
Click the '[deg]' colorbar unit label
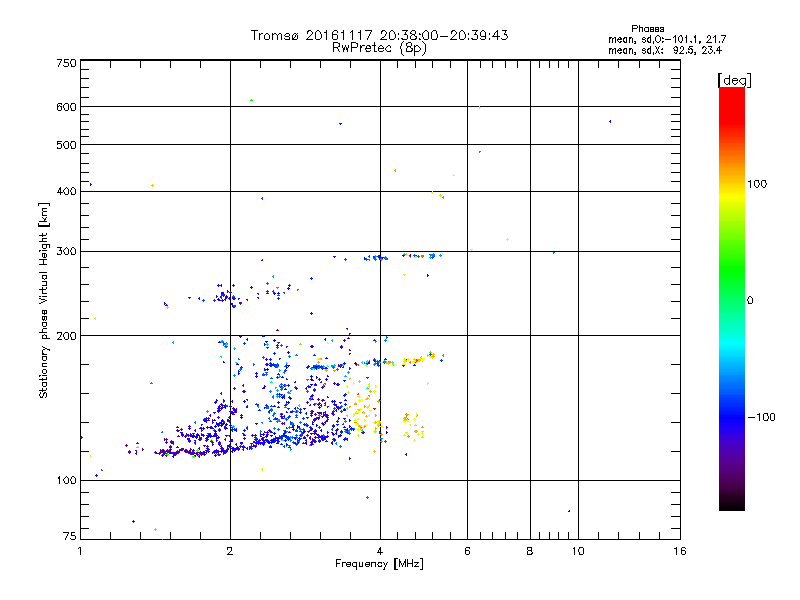734,80
